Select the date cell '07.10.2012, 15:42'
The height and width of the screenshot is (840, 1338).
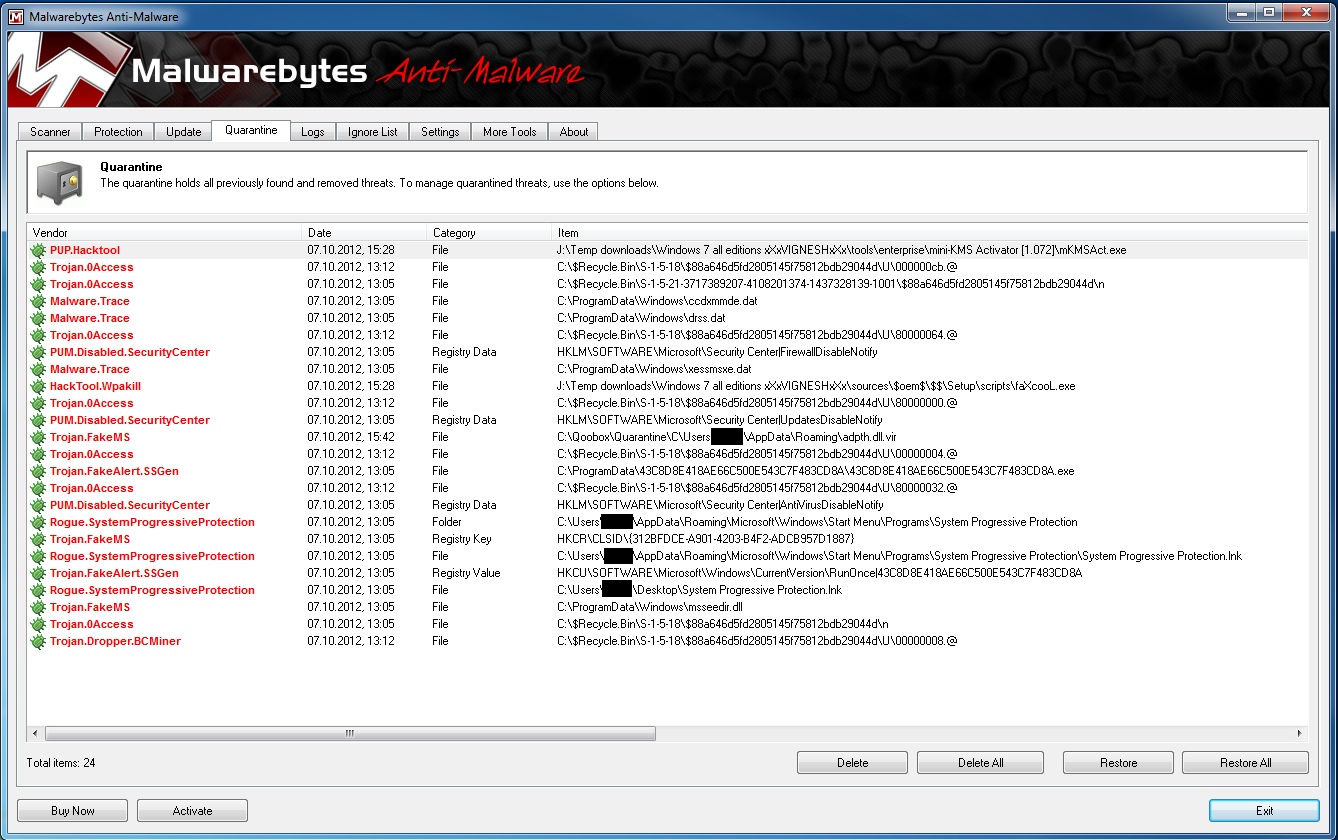[x=350, y=437]
